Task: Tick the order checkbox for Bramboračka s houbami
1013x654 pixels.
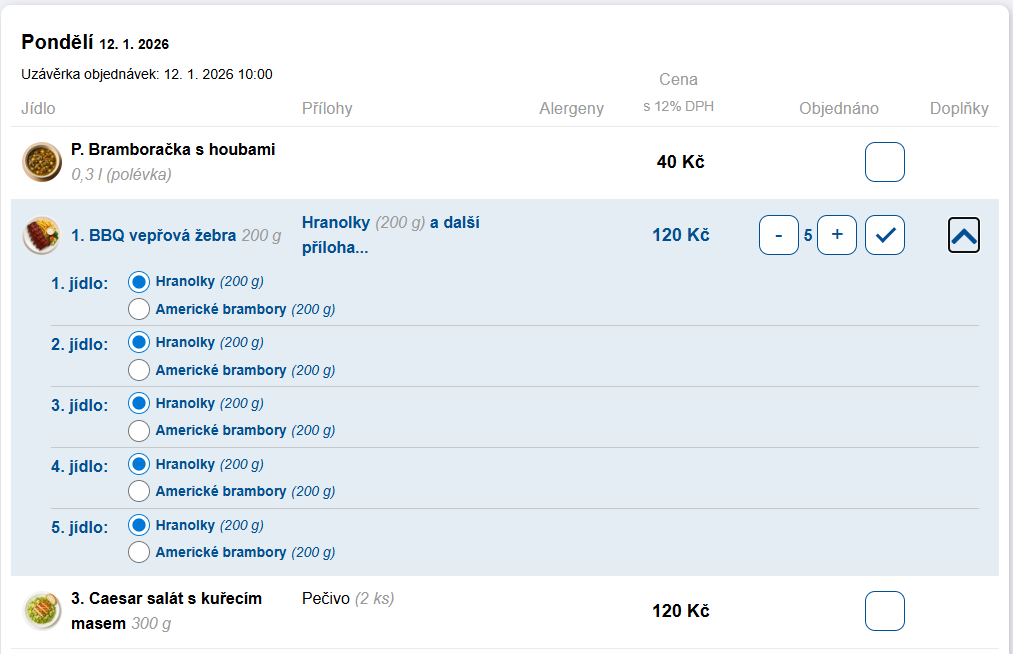Action: pos(884,162)
